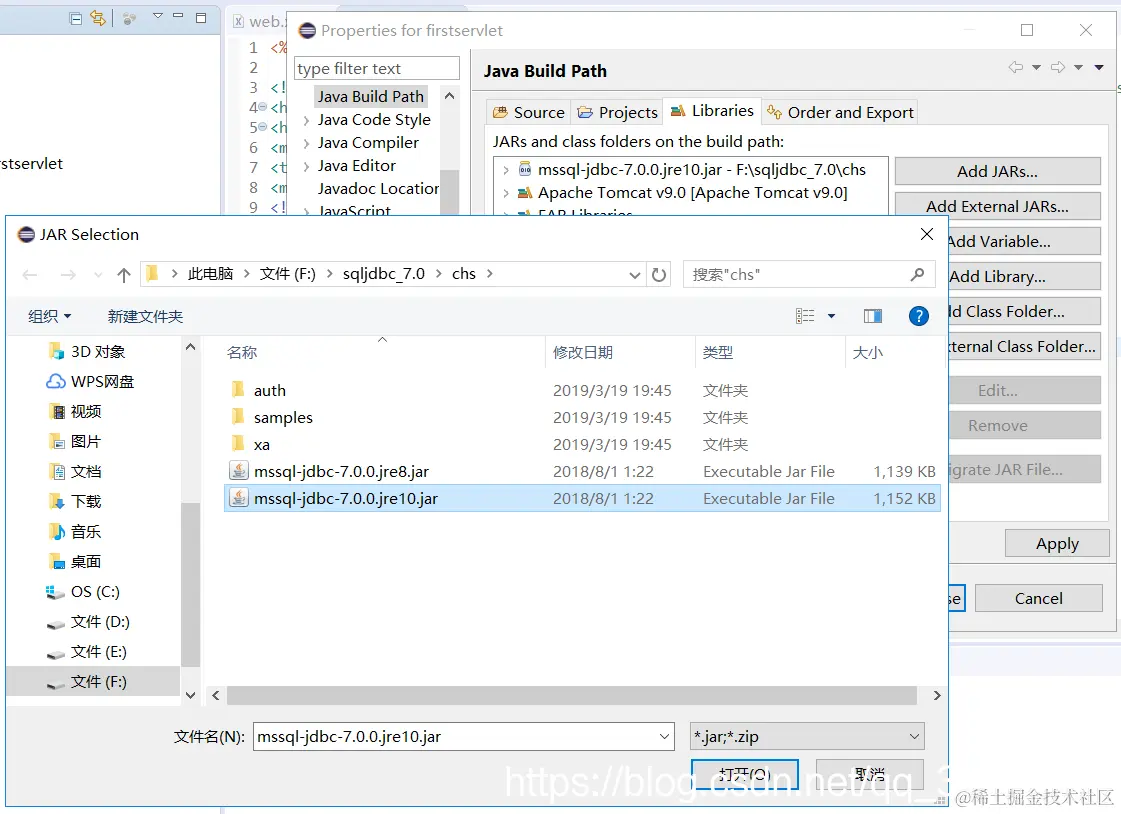Click 新建文件夹 to create new folder
The image size is (1121, 814).
(145, 316)
